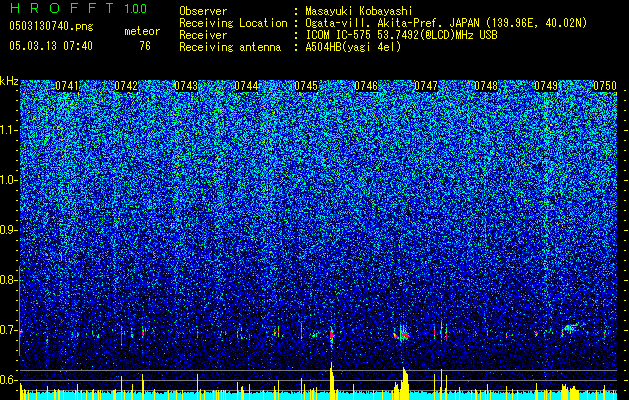The height and width of the screenshot is (400, 629).
Task: Click the time marker 0744
Action: point(246,86)
